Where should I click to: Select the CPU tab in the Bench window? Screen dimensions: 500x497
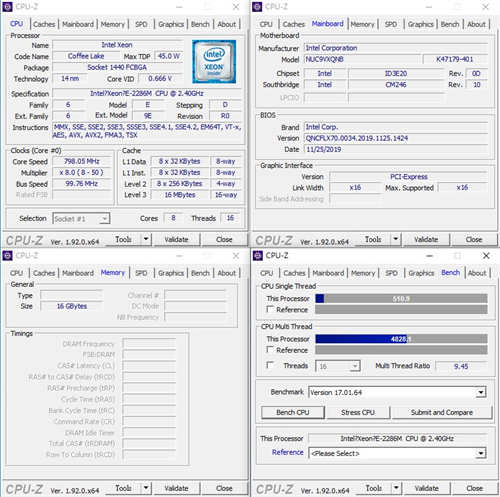[266, 273]
